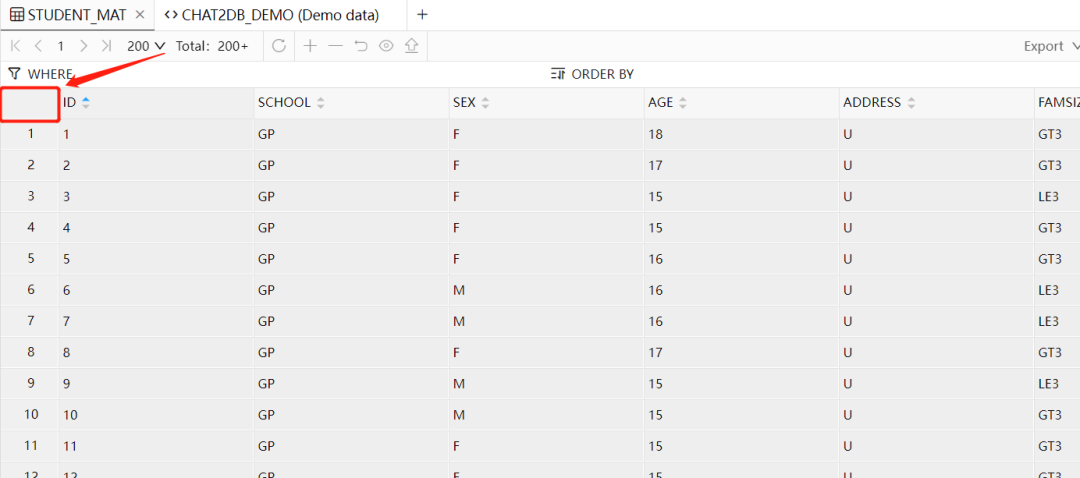
Task: Toggle sort on the SCHOOL column
Action: [321, 103]
